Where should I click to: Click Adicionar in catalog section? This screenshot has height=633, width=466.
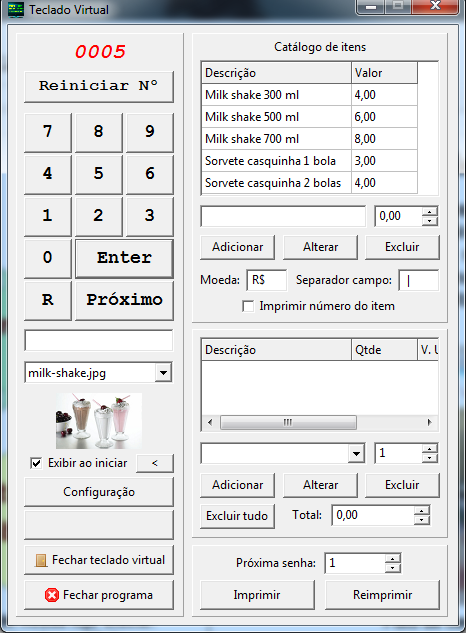(237, 247)
